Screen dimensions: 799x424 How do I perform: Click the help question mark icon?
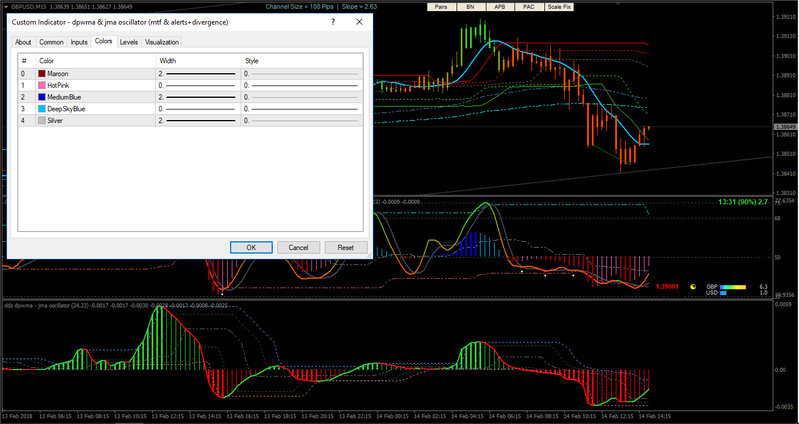click(x=331, y=21)
